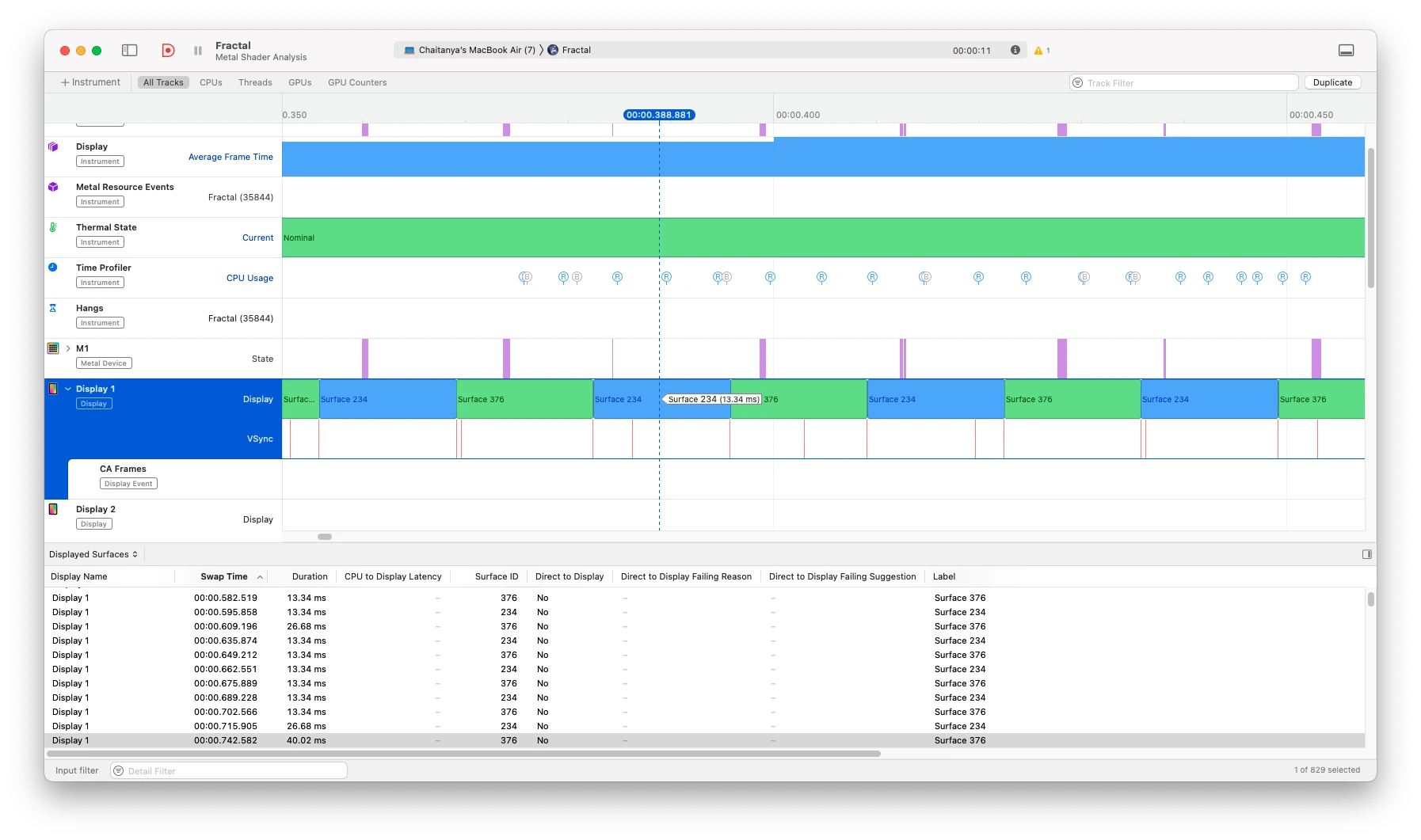Image resolution: width=1421 pixels, height=840 pixels.
Task: Select the Thermal State thermometer icon
Action: [53, 227]
